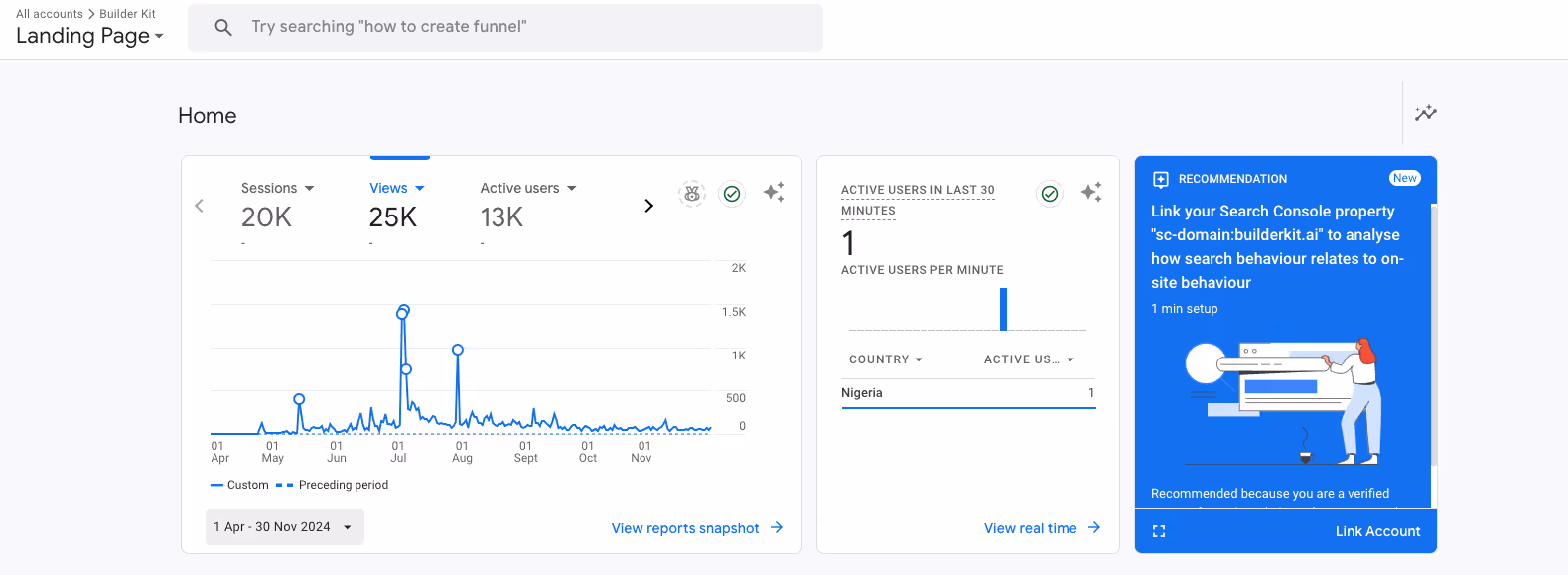Click the Sessions 20K value
The width and height of the screenshot is (1568, 575).
[x=266, y=217]
